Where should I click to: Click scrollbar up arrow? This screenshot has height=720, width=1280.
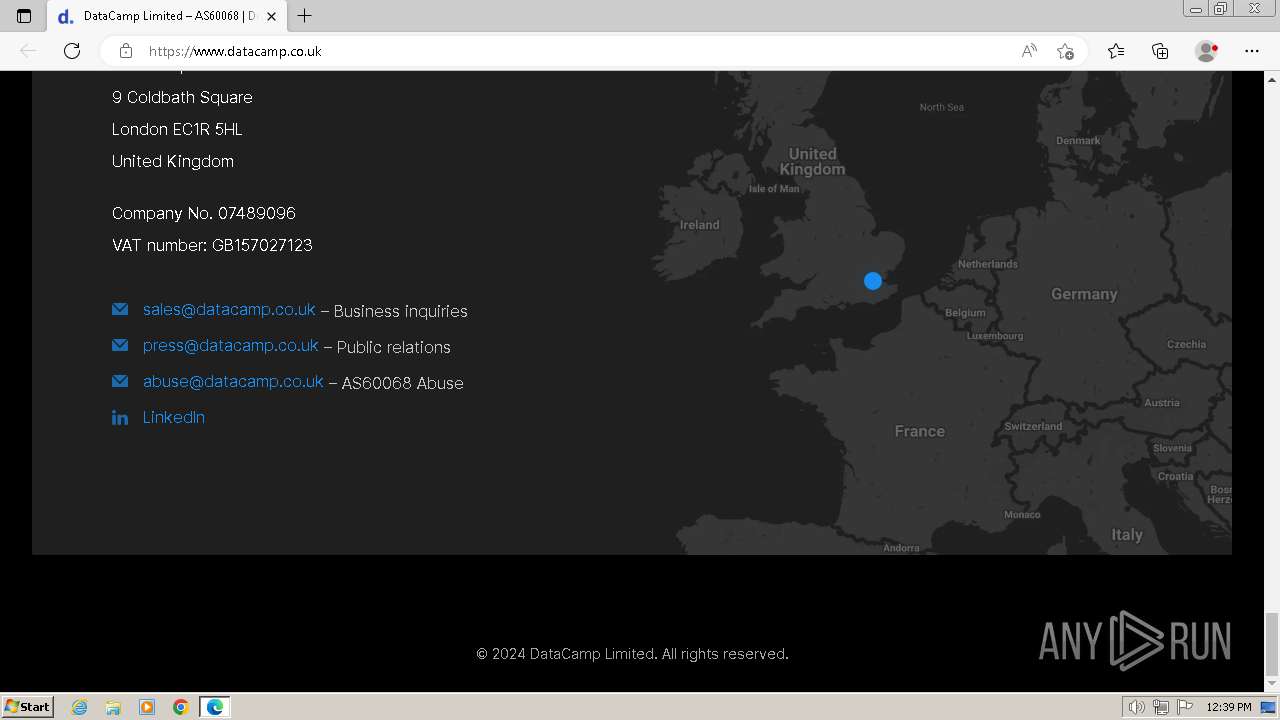(1272, 78)
